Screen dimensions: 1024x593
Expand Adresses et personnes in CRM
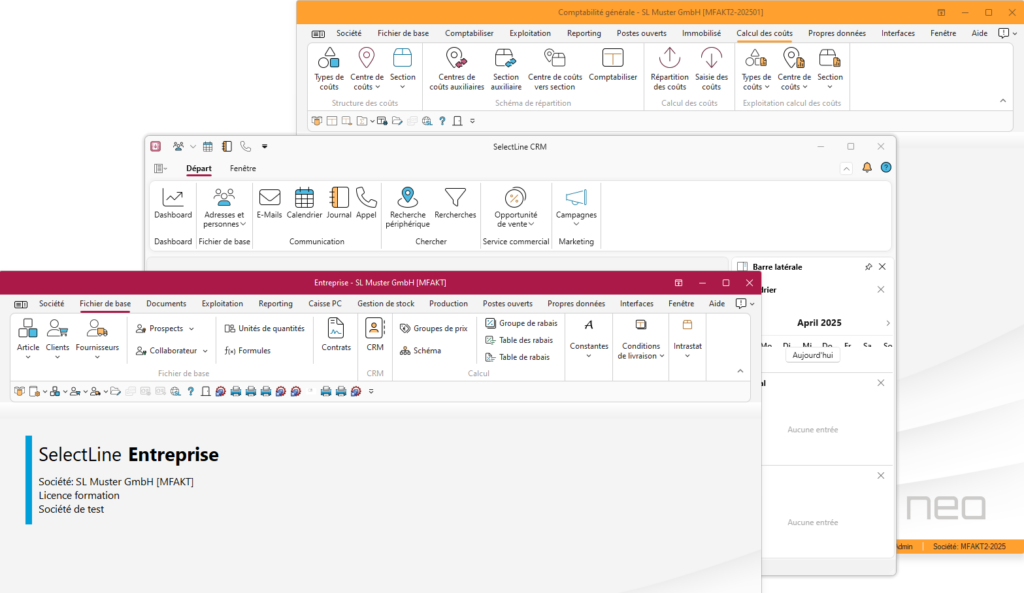point(243,224)
